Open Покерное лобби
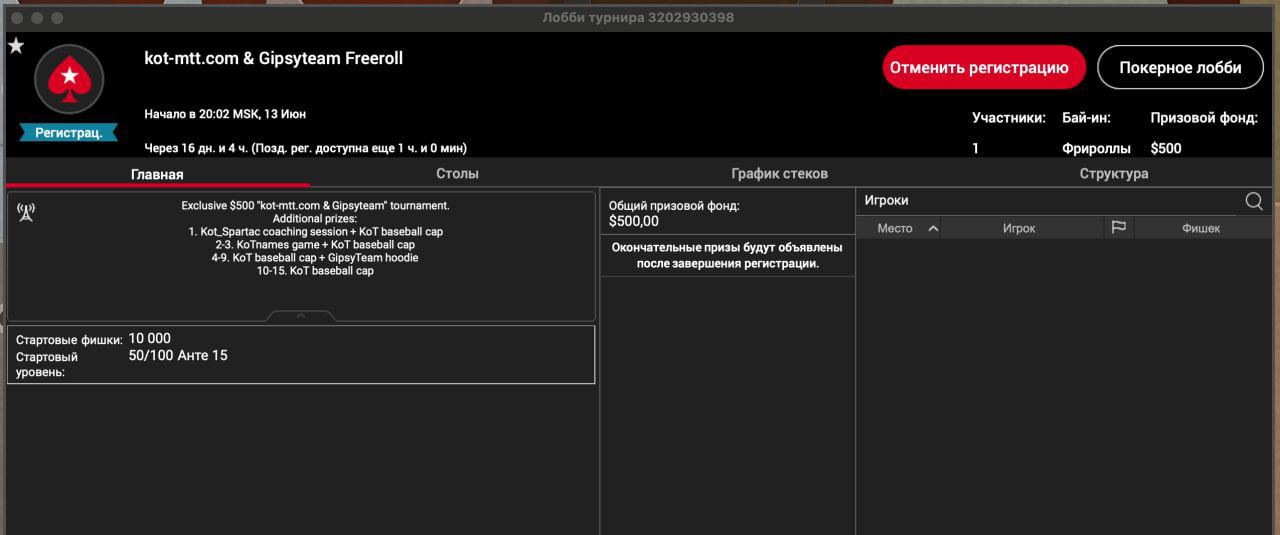This screenshot has height=535, width=1280. (1180, 68)
